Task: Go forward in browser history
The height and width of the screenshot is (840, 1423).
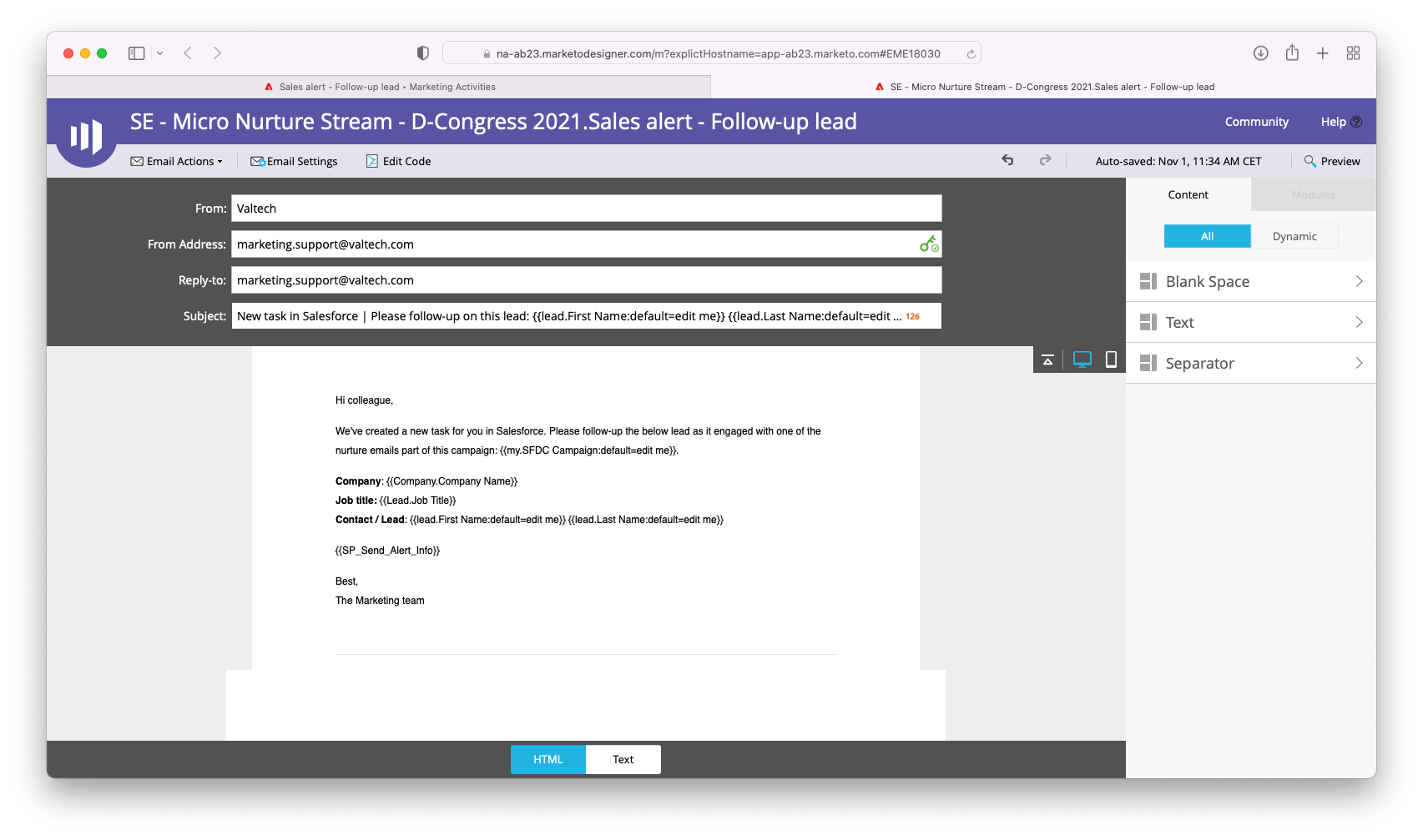Action: [217, 53]
